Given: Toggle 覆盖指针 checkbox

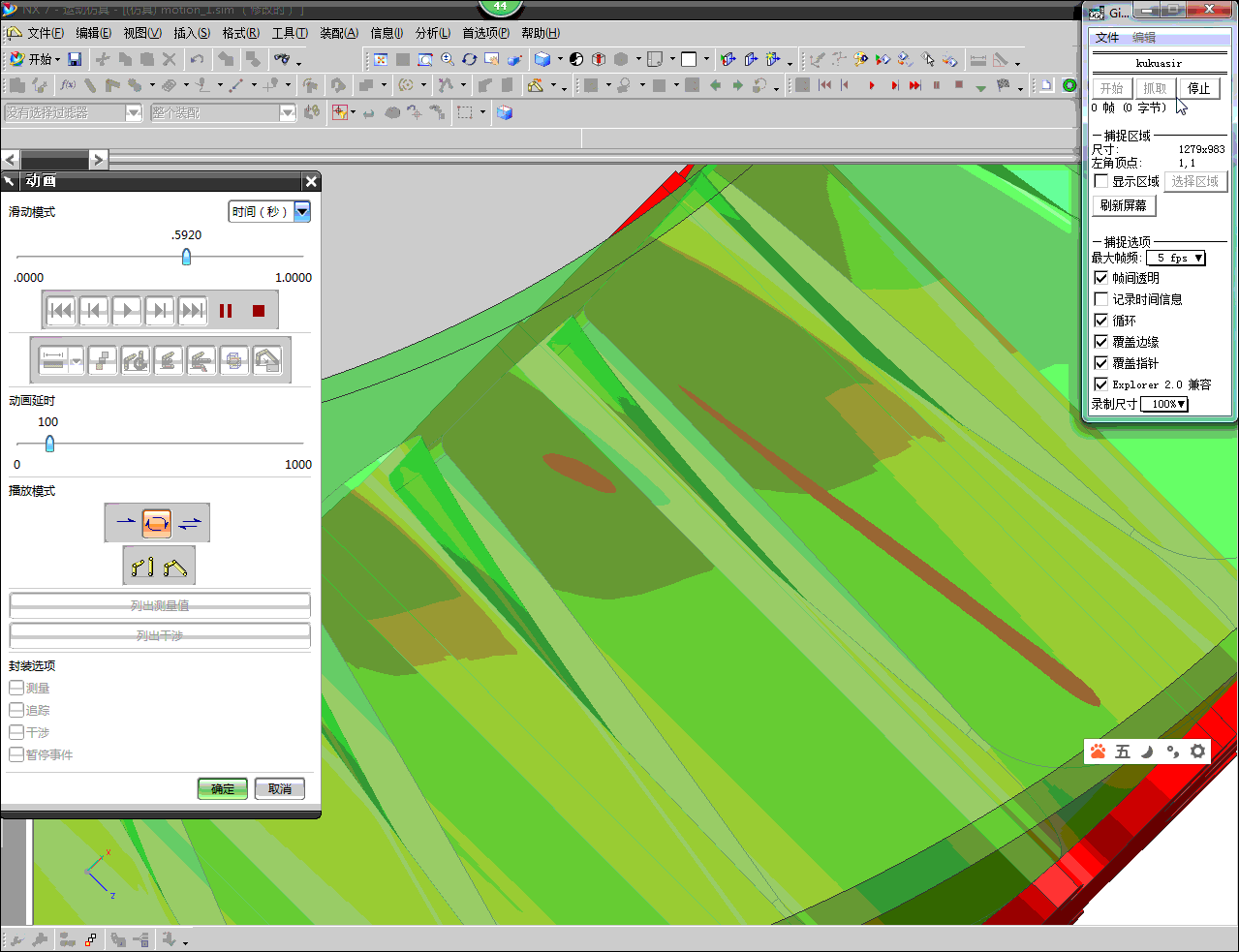Looking at the screenshot, I should click(x=1101, y=363).
